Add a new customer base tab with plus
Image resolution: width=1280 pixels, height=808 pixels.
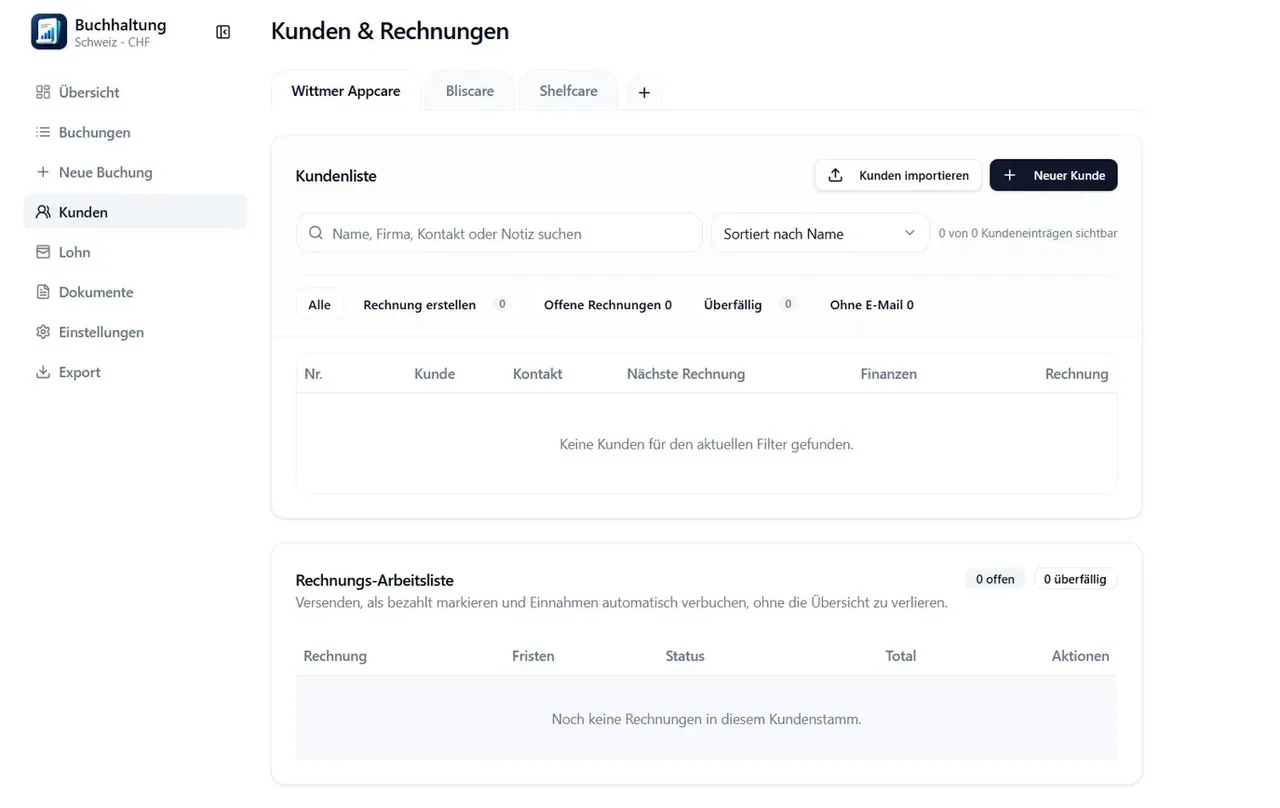644,92
